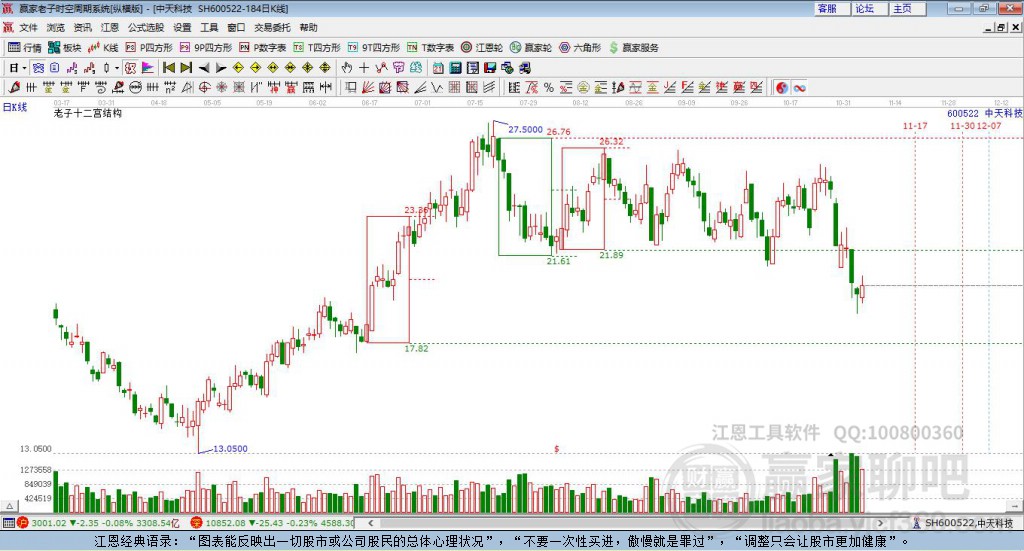This screenshot has height=551, width=1024.
Task: Open the P四方形 tool
Action: point(149,48)
